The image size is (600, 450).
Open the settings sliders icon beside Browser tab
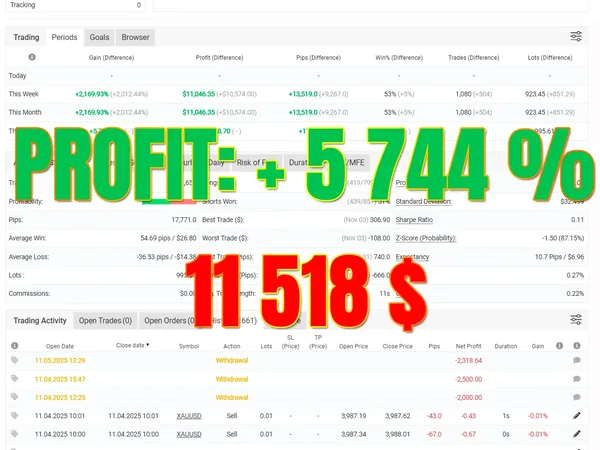(576, 36)
